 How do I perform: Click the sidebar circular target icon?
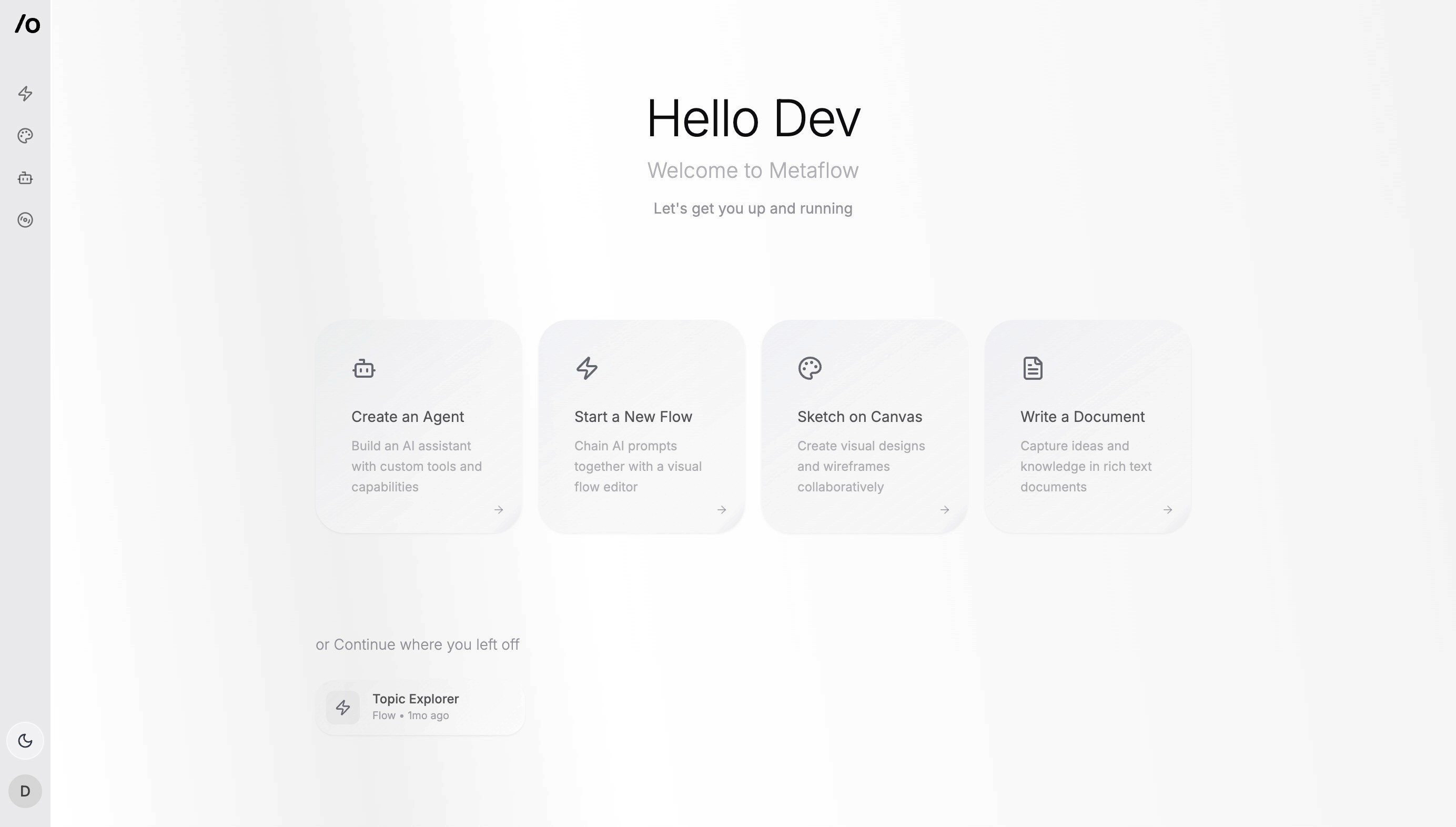25,220
